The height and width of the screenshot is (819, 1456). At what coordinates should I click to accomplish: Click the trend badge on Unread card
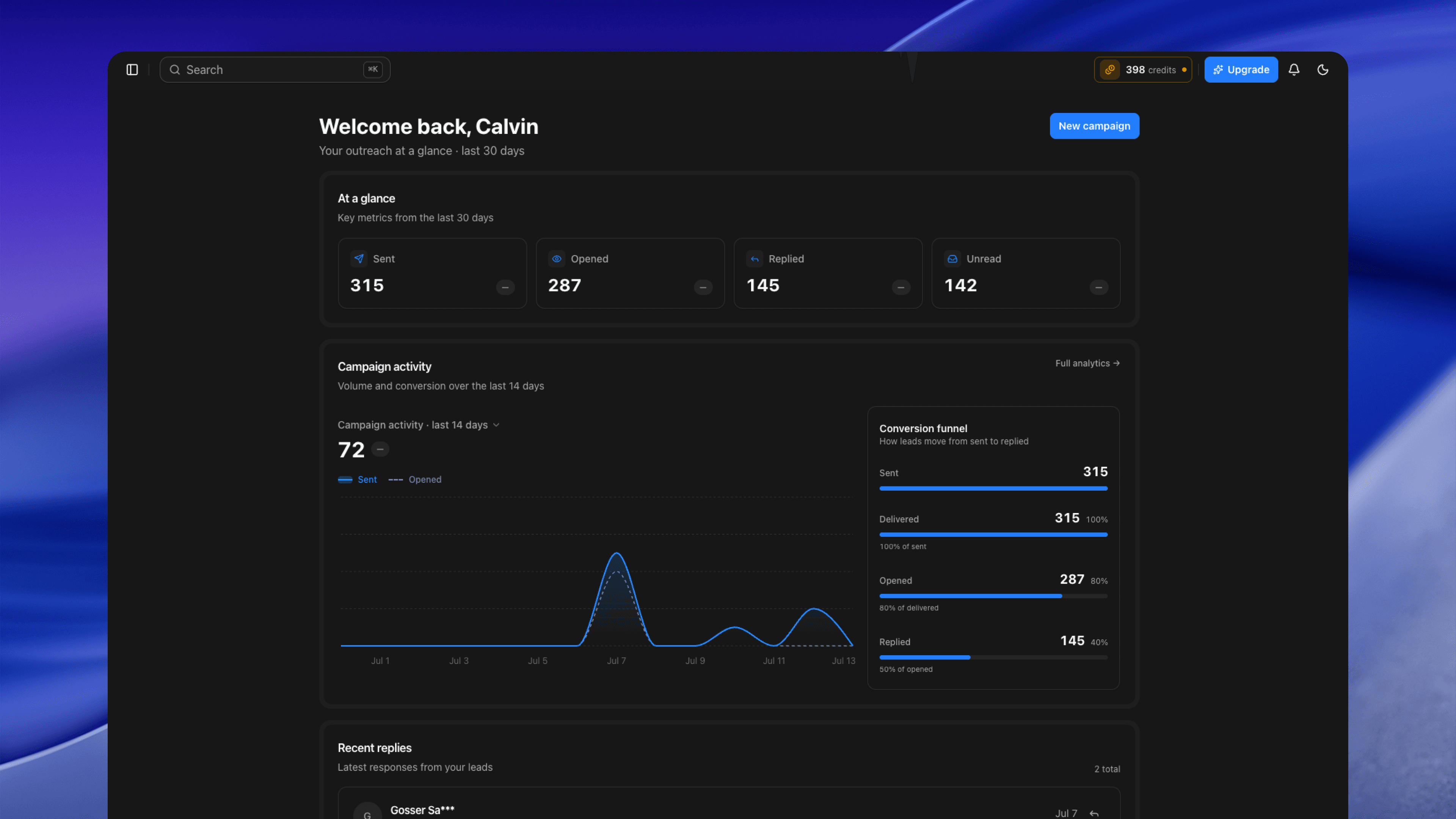tap(1099, 288)
